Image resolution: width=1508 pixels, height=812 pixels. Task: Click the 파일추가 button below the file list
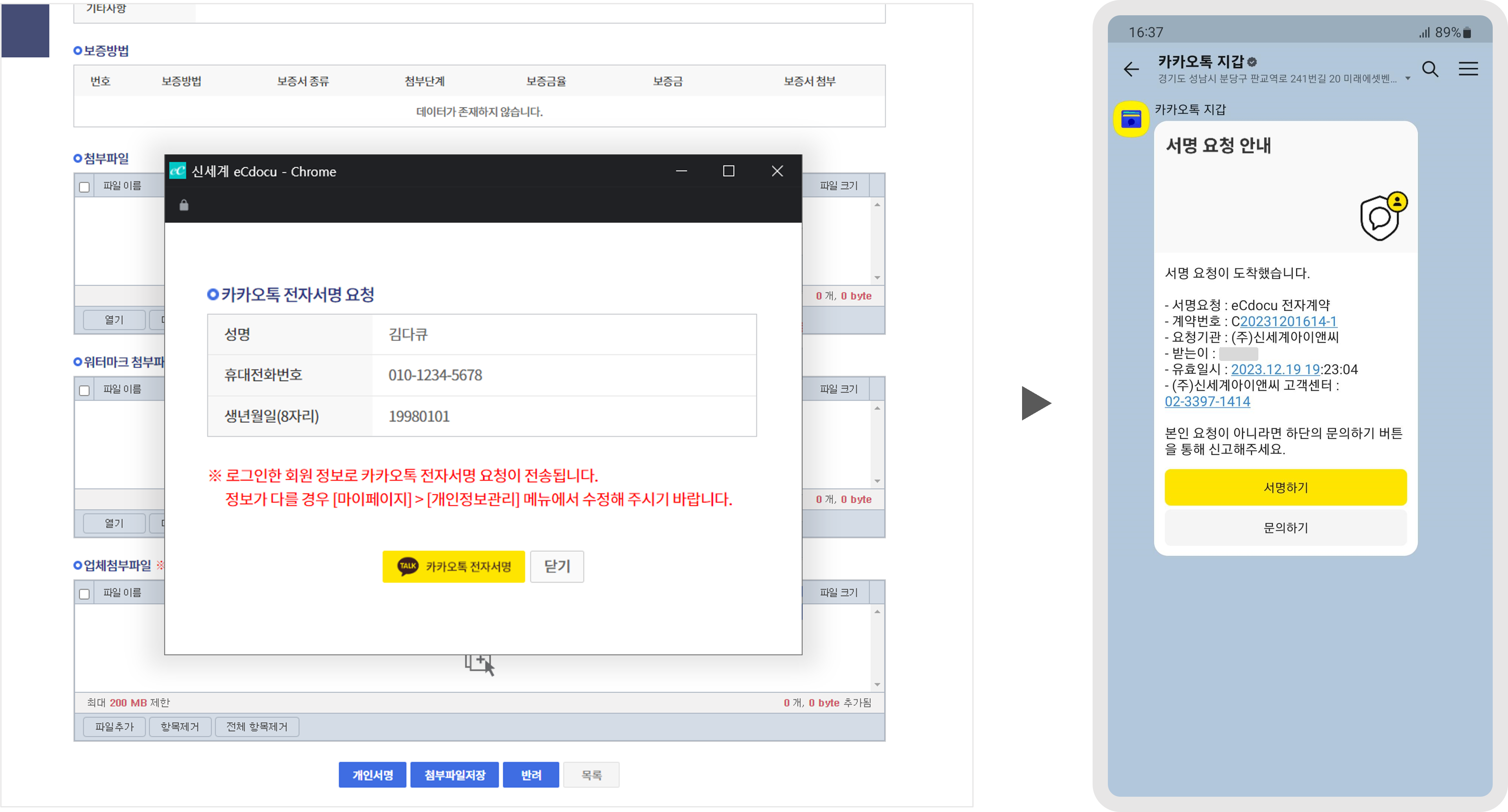click(x=114, y=727)
